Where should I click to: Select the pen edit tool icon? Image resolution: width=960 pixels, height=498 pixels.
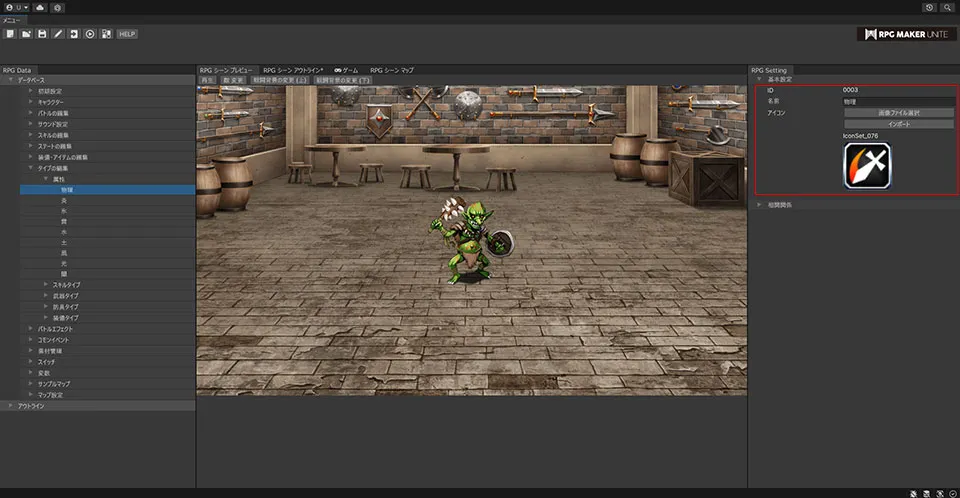58,34
